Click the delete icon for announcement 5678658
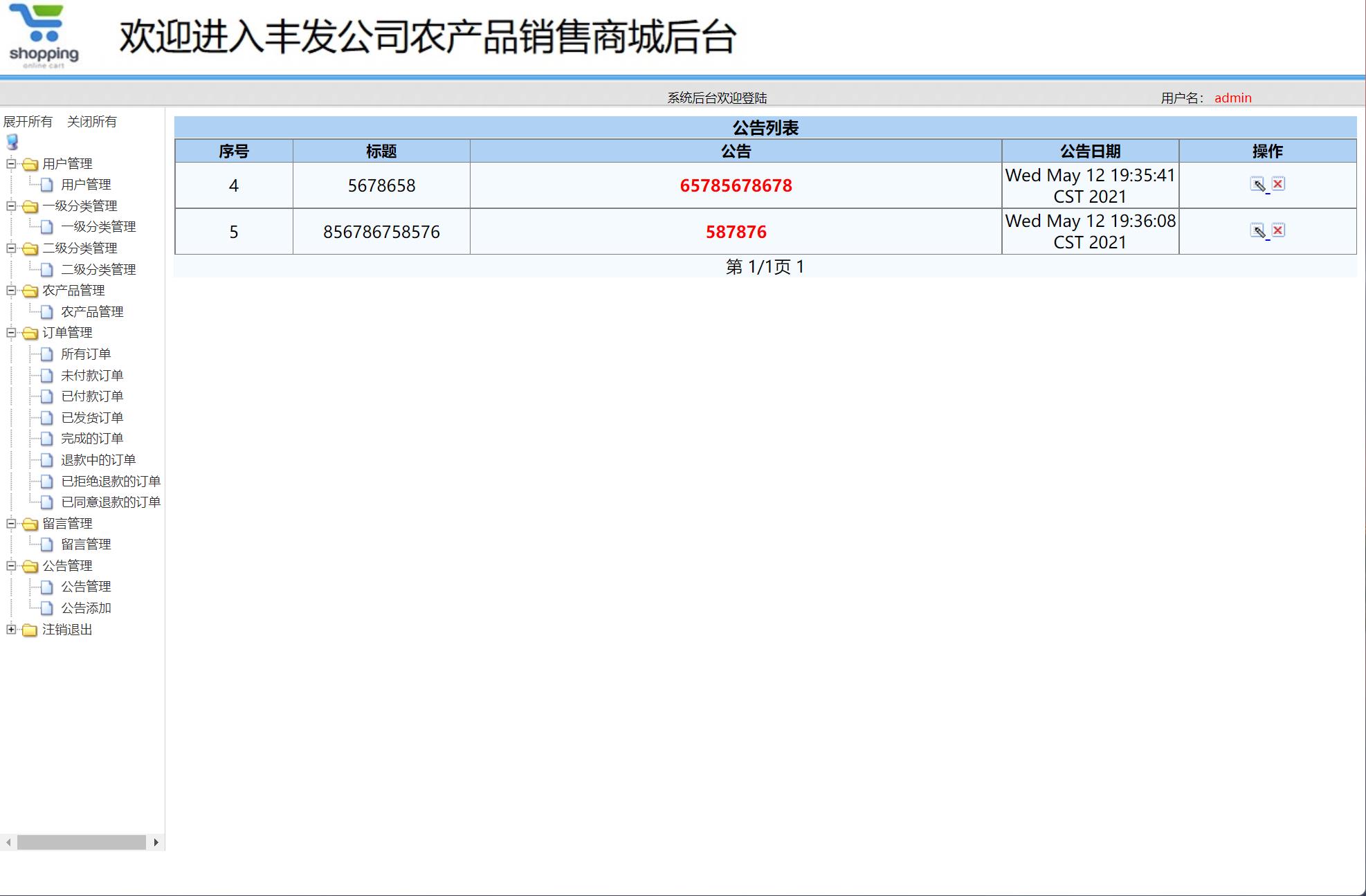 pyautogui.click(x=1277, y=184)
